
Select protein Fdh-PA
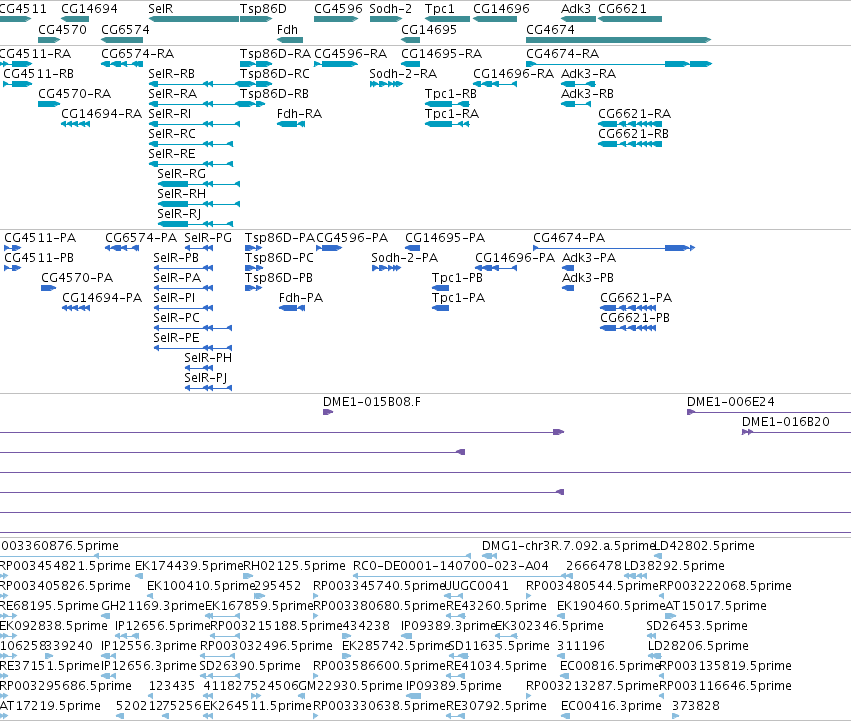(x=292, y=308)
